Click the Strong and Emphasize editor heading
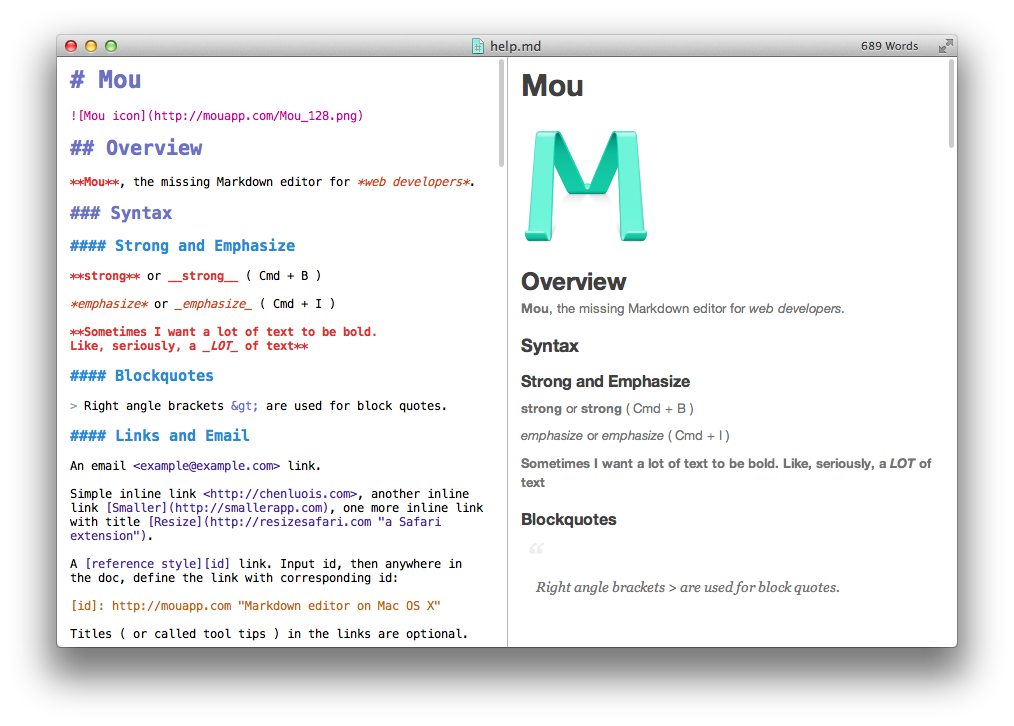Screen dimensions: 1014x726 pos(183,245)
